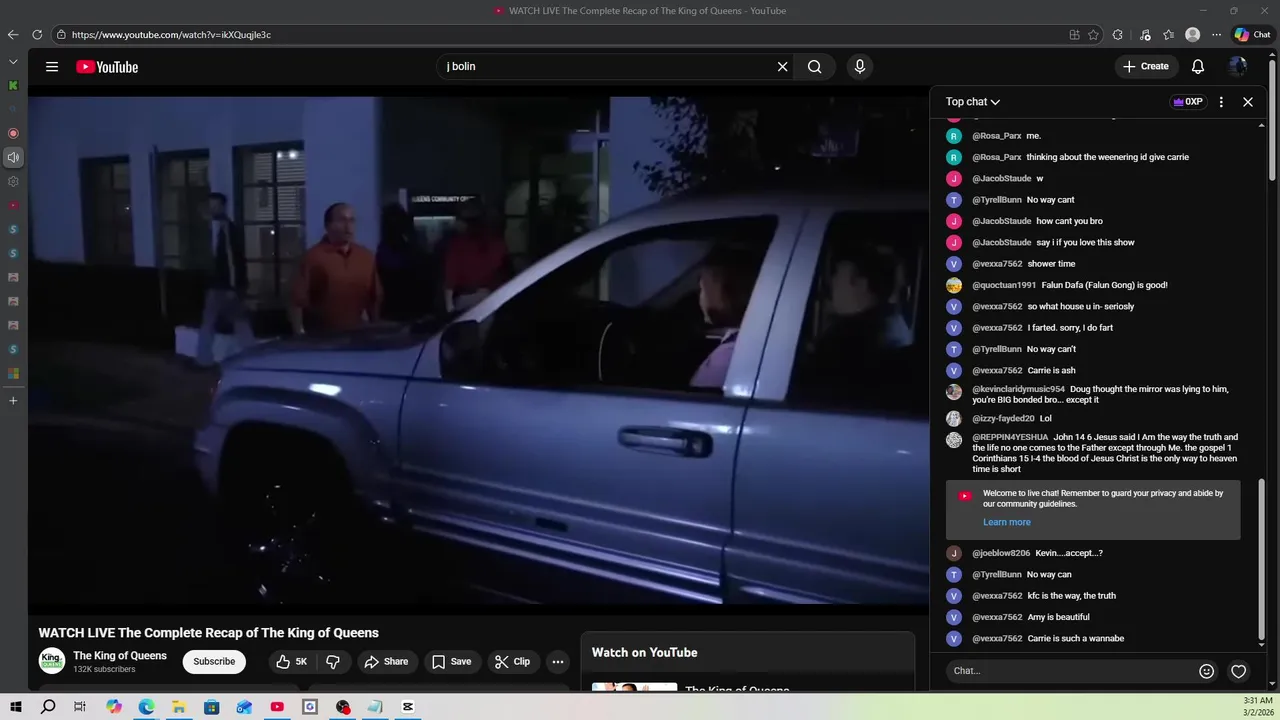This screenshot has height=720, width=1280.
Task: Switch to the gear settings vertical tab
Action: (13, 182)
